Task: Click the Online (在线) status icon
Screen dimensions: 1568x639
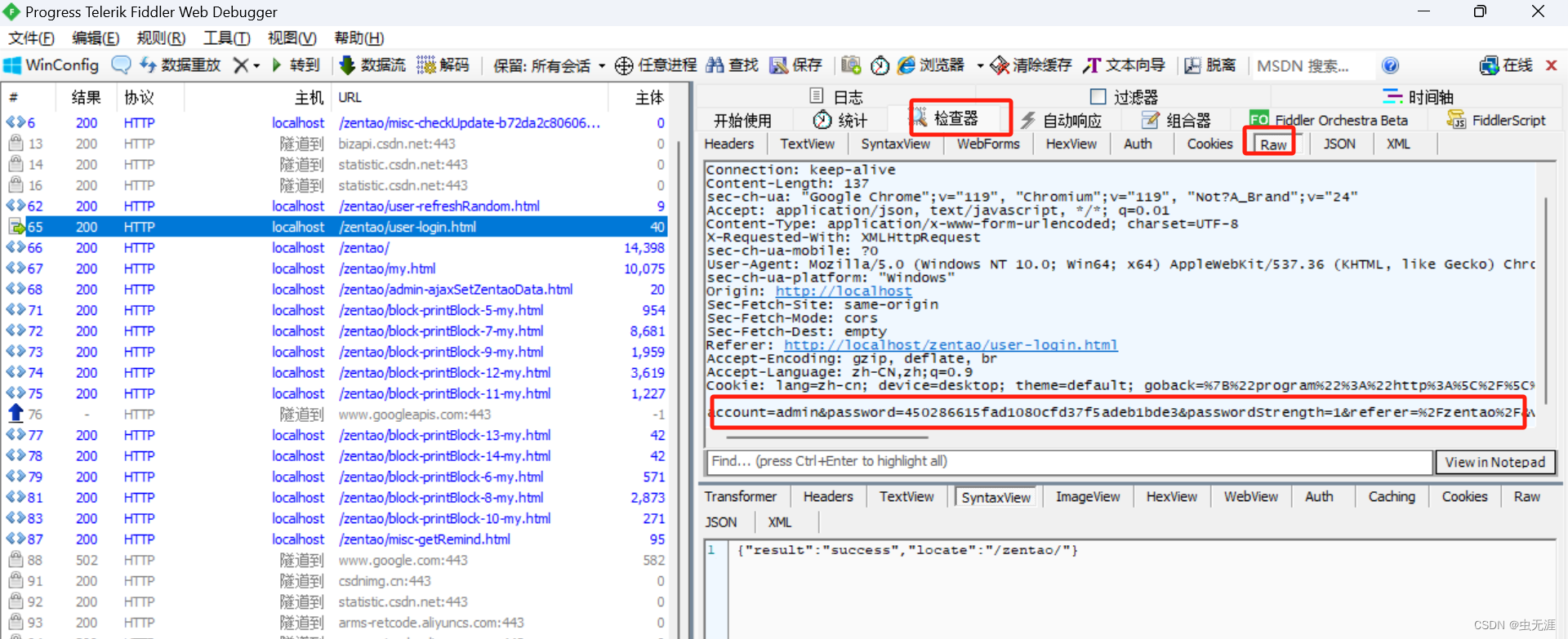Action: click(1506, 65)
